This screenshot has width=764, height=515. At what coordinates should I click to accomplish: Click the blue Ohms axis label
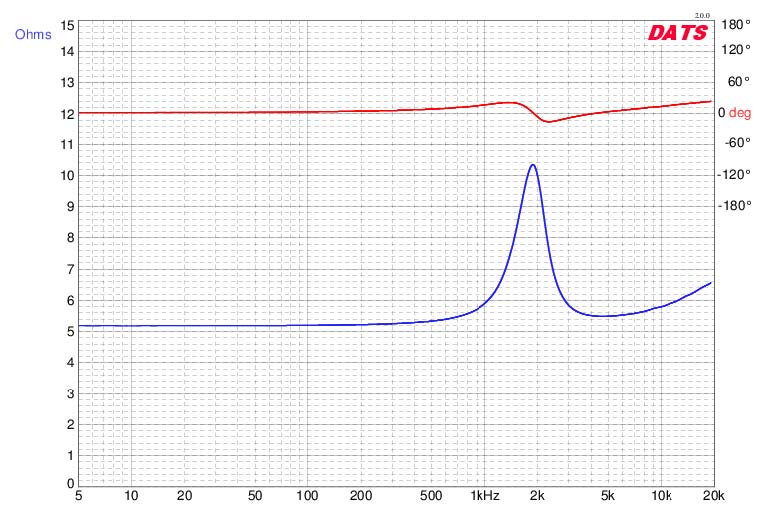[x=33, y=35]
